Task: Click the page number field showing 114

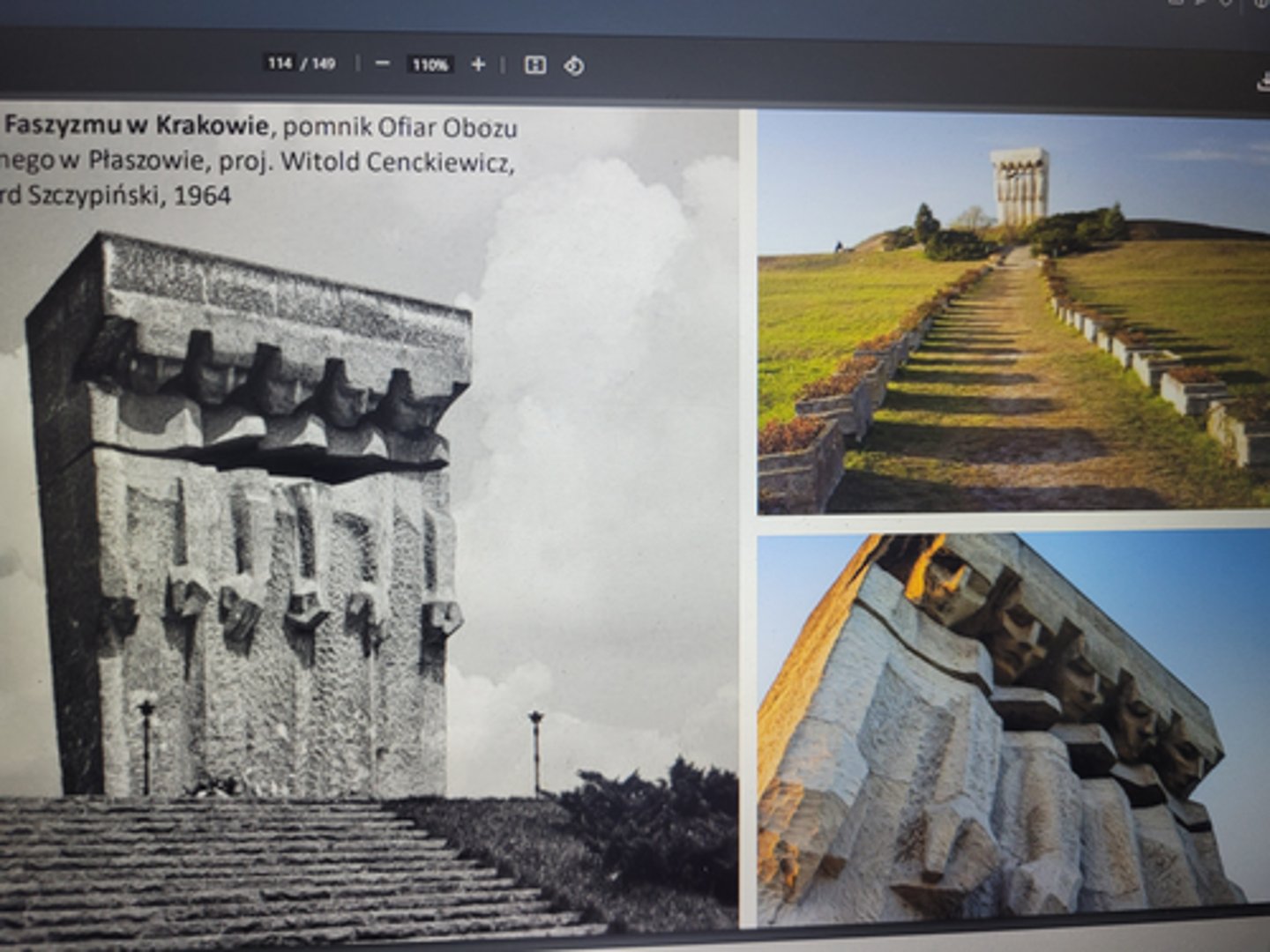Action: [280, 63]
